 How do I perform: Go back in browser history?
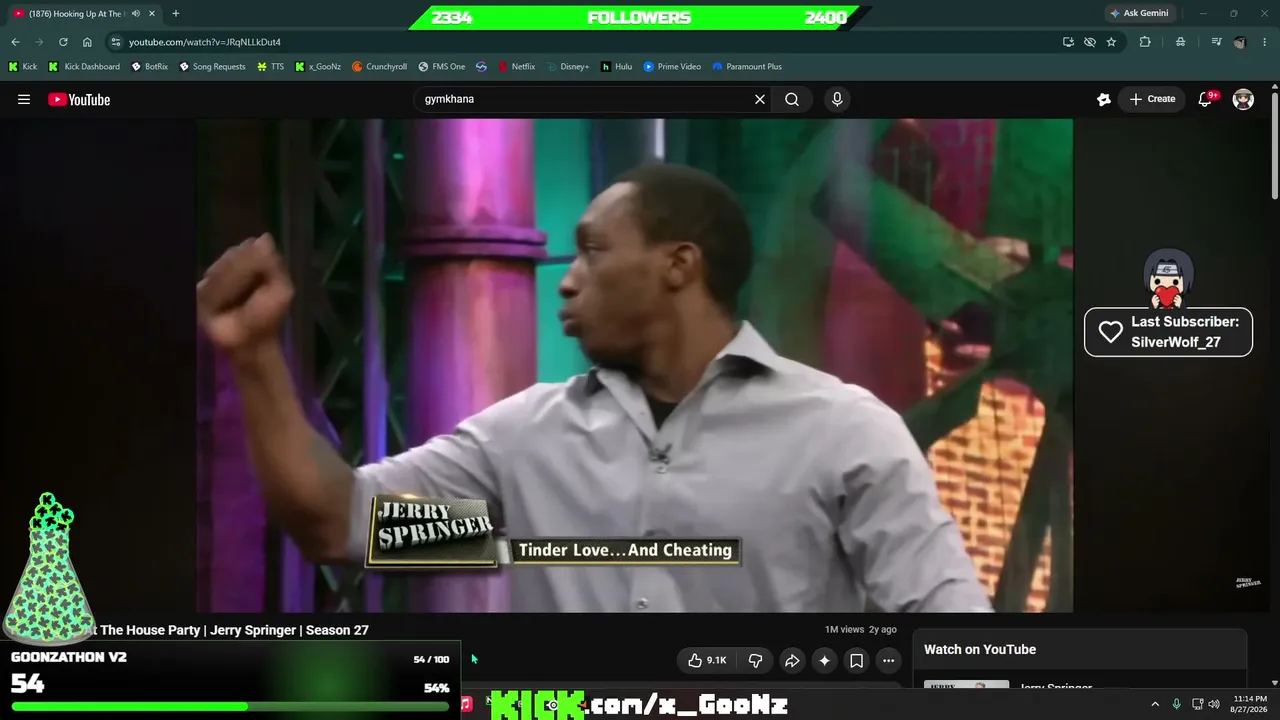15,42
